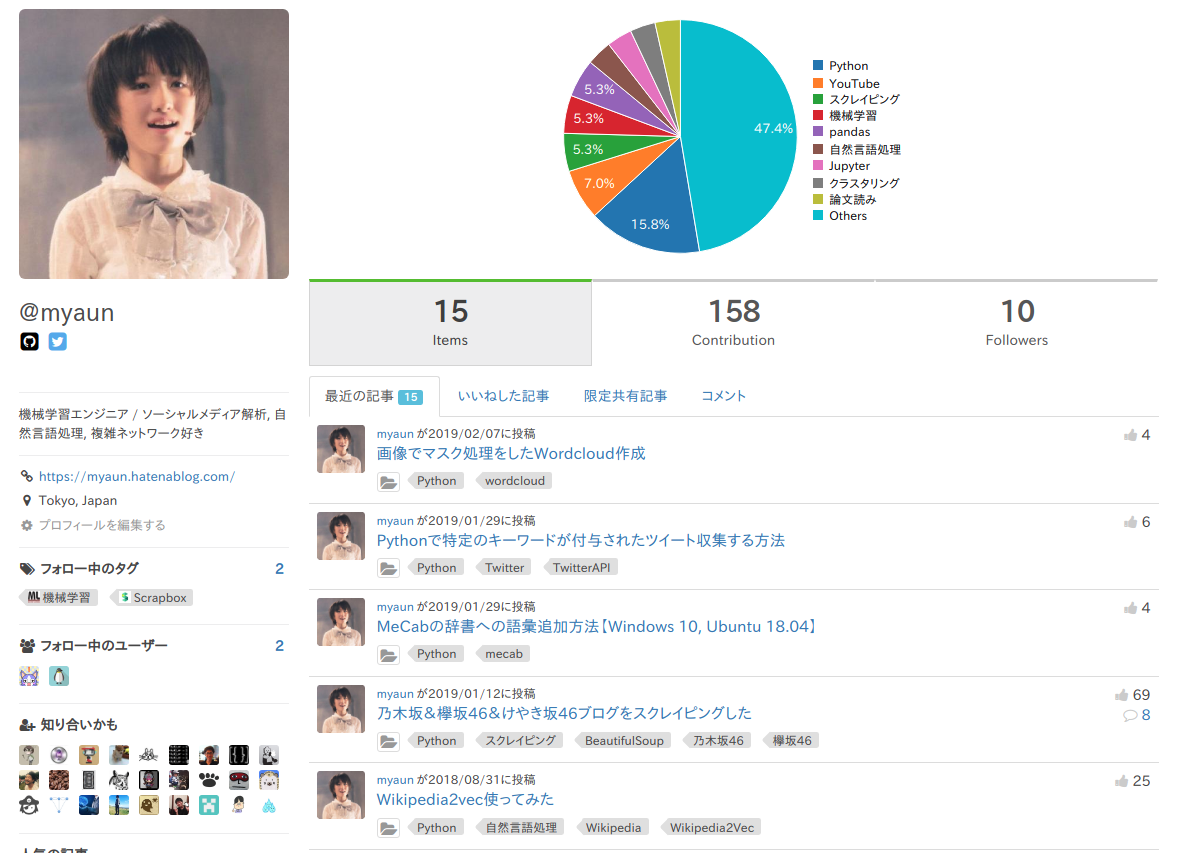Open the Wikipedia2vec使ってみた article
This screenshot has height=853, width=1187.
click(465, 799)
